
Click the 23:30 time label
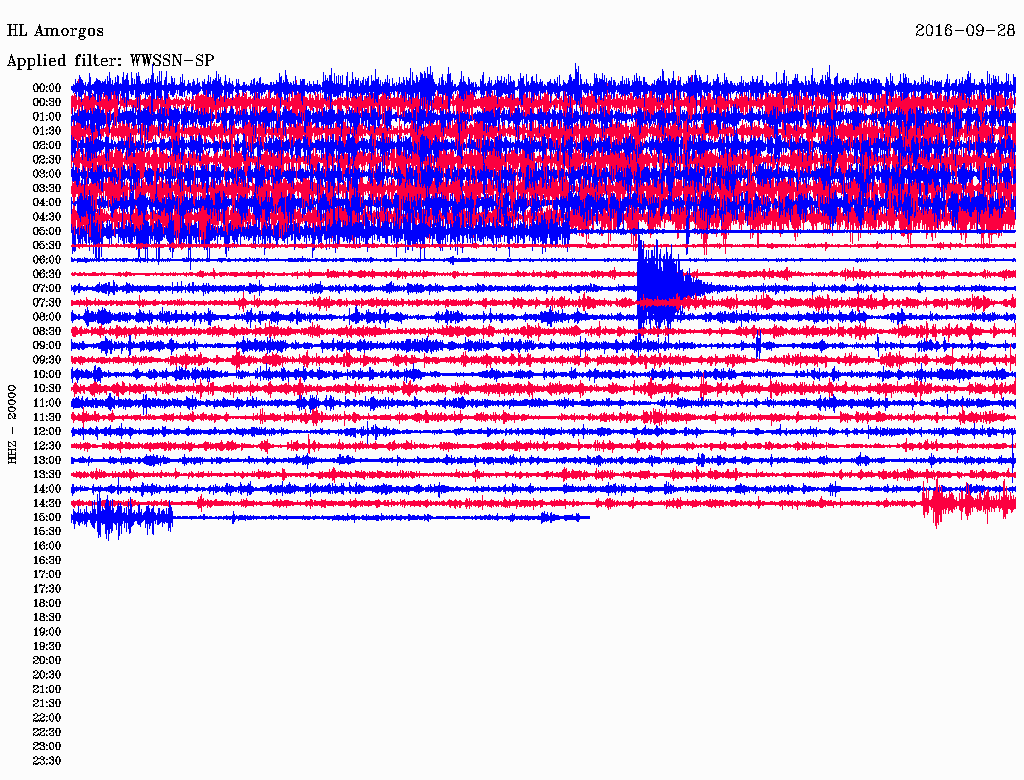point(47,761)
